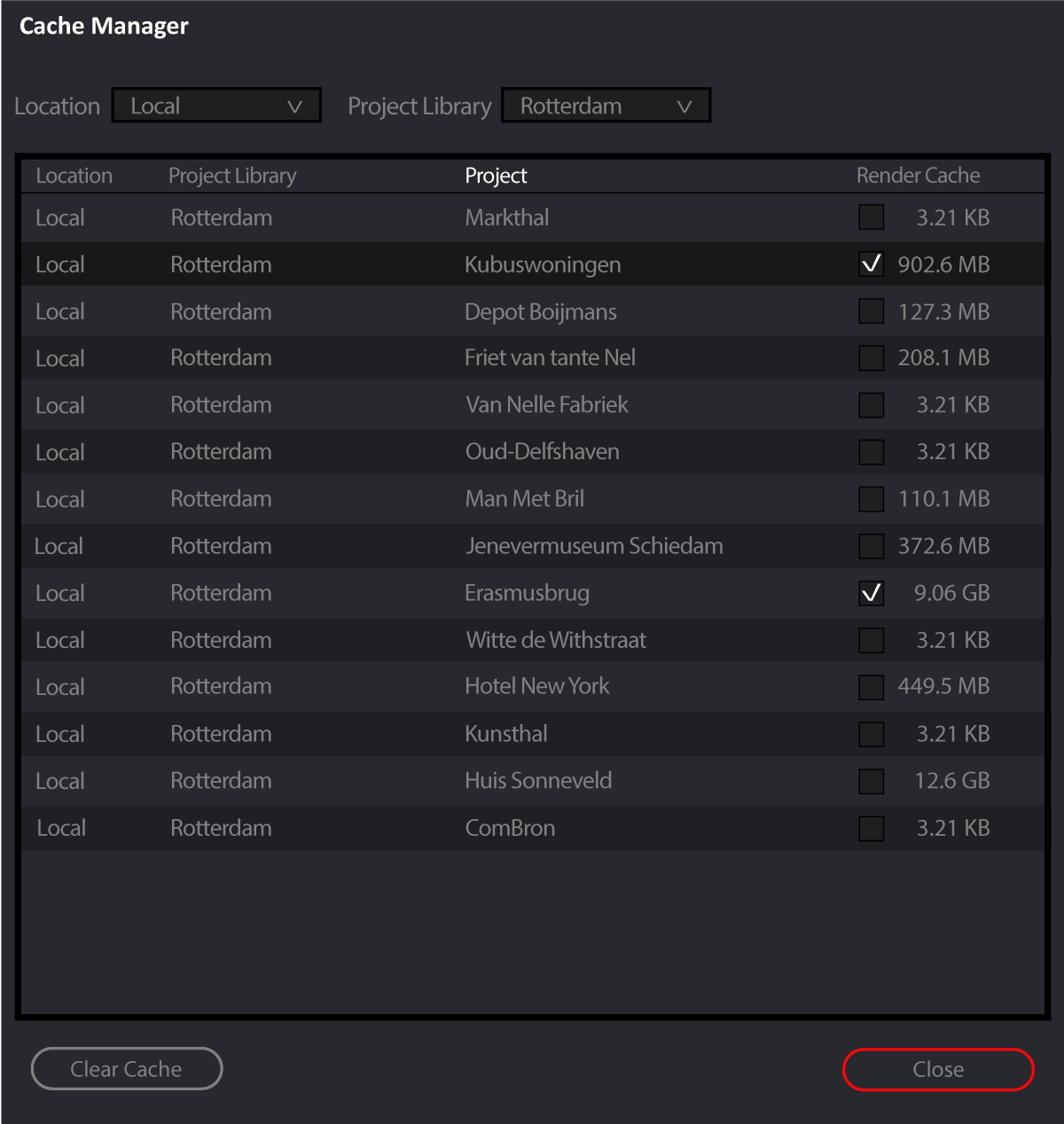Image resolution: width=1064 pixels, height=1124 pixels.
Task: Check the Jenevermuseum Schiedam cache box
Action: point(870,546)
